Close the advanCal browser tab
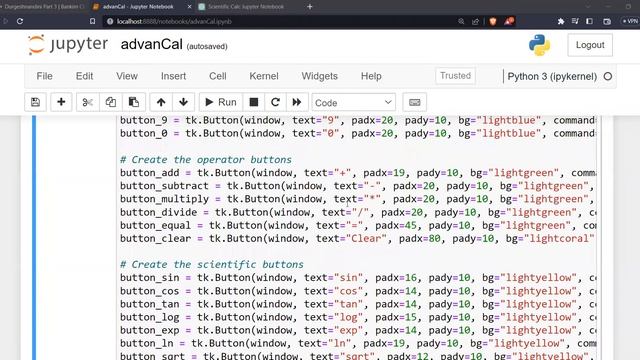The width and height of the screenshot is (640, 360). coord(189,7)
